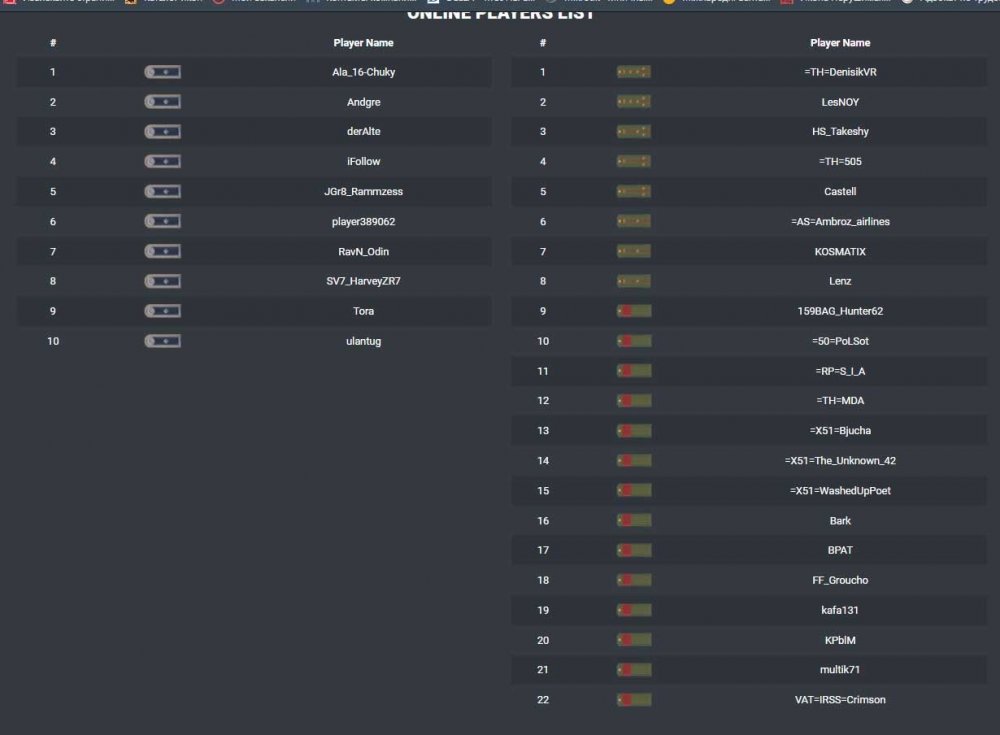Click the rank badge next to kafa131

coord(634,610)
